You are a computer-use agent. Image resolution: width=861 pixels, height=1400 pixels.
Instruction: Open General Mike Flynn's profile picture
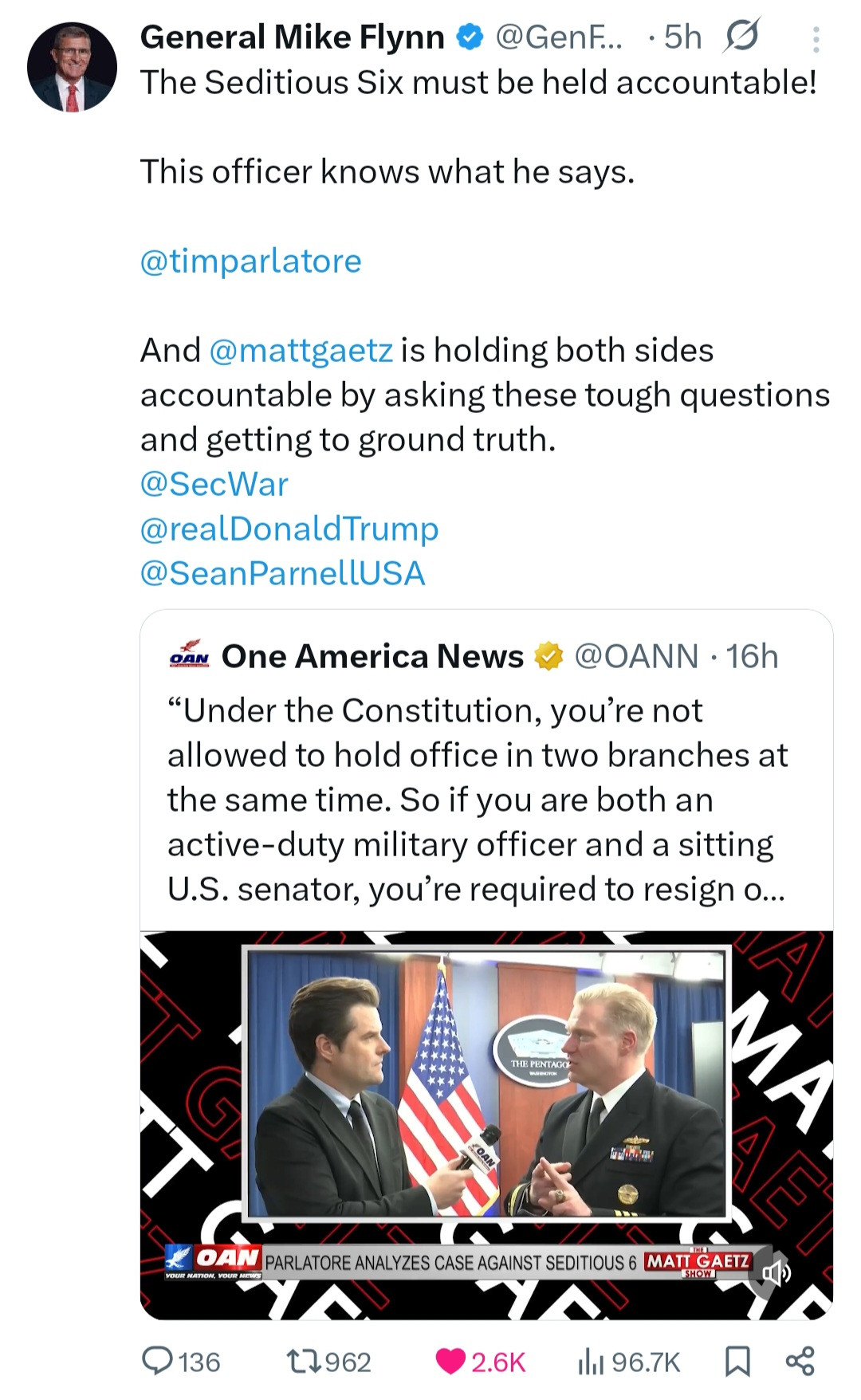click(x=72, y=68)
